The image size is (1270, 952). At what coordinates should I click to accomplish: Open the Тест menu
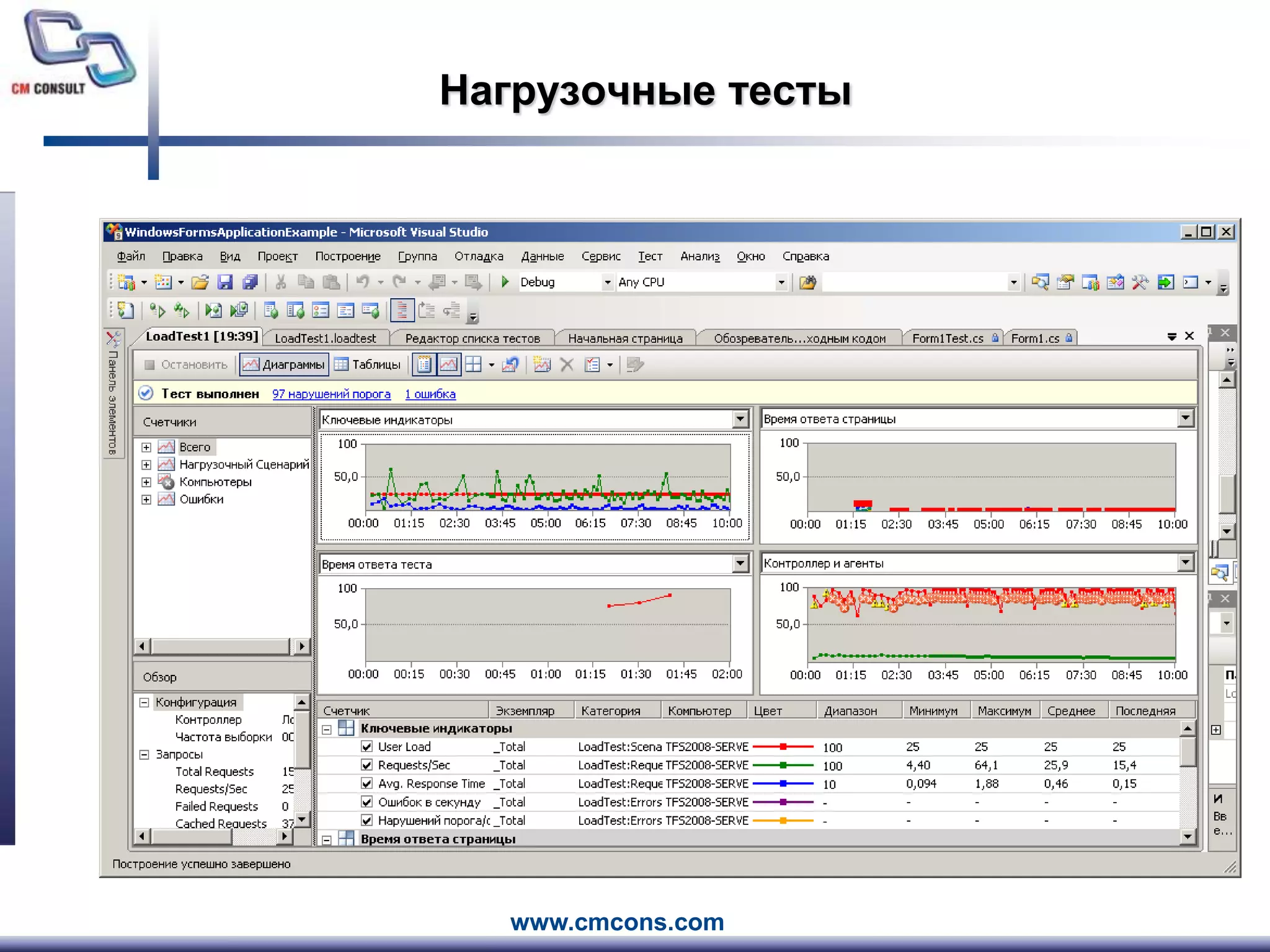pyautogui.click(x=650, y=256)
